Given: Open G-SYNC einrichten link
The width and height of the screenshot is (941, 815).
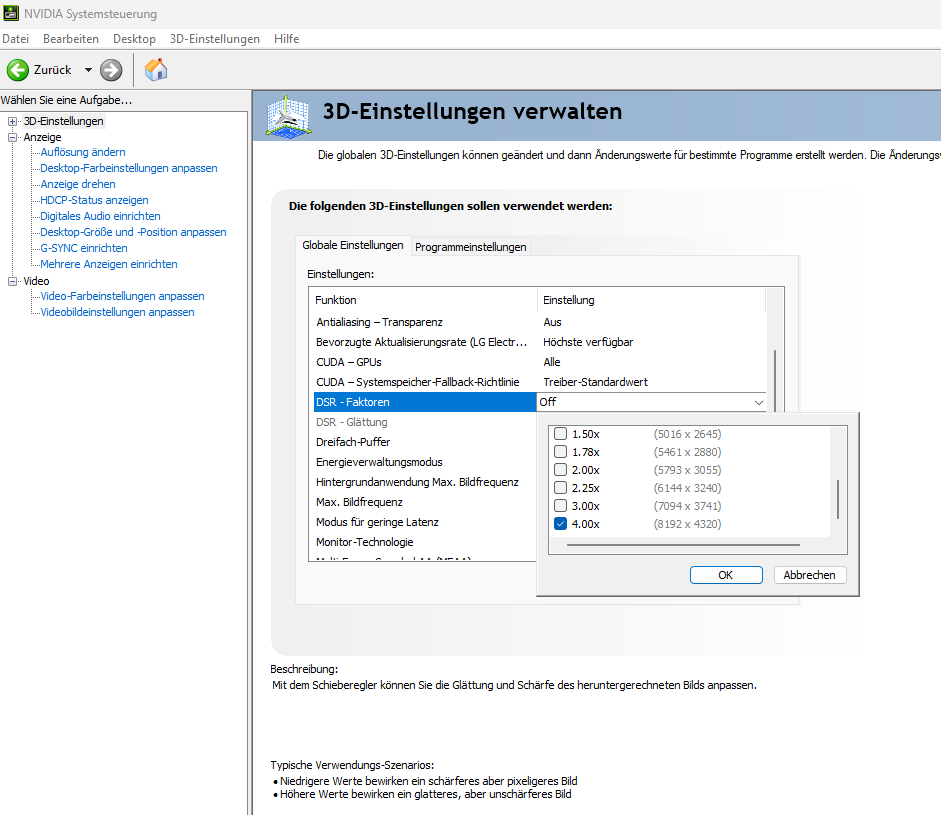Looking at the screenshot, I should [x=84, y=248].
